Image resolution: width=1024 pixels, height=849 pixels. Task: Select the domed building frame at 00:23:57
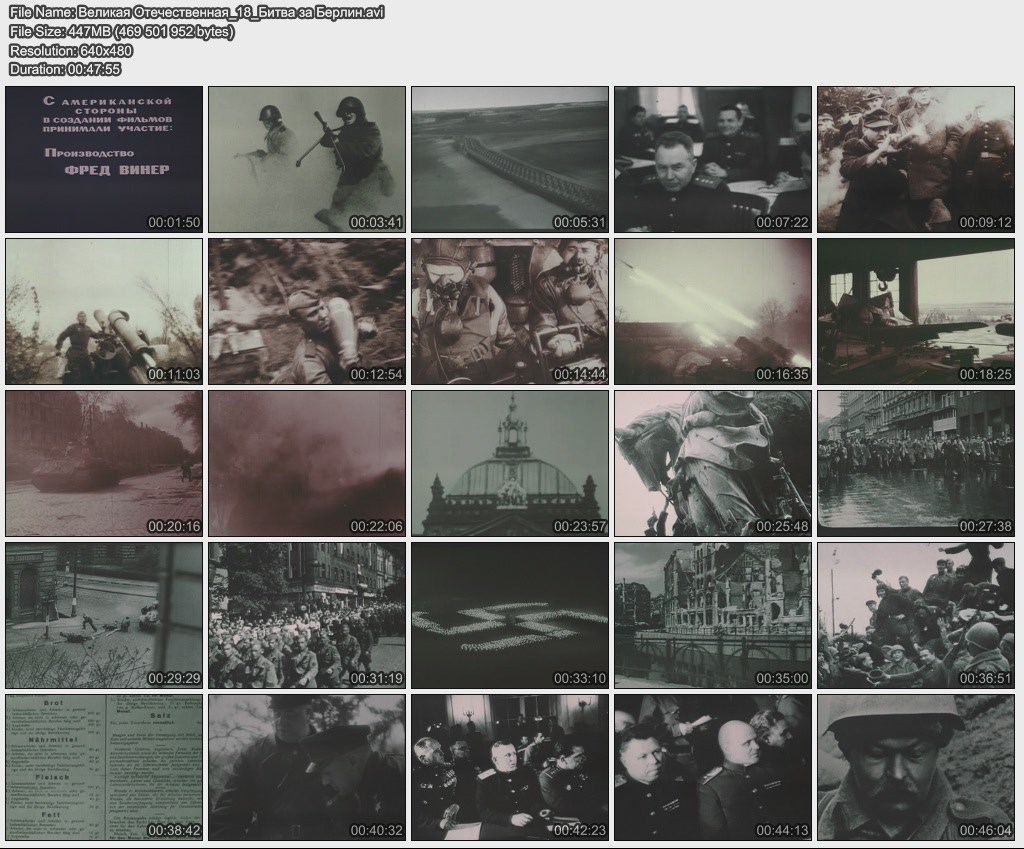[510, 463]
